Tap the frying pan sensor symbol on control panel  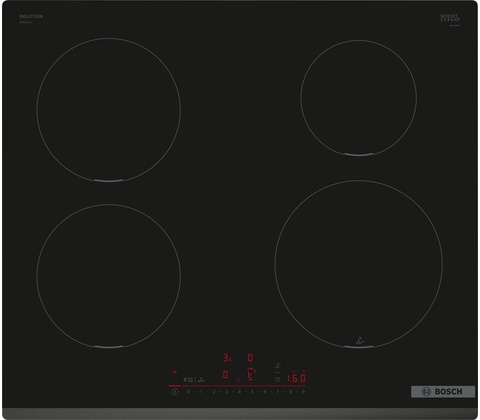278,366
